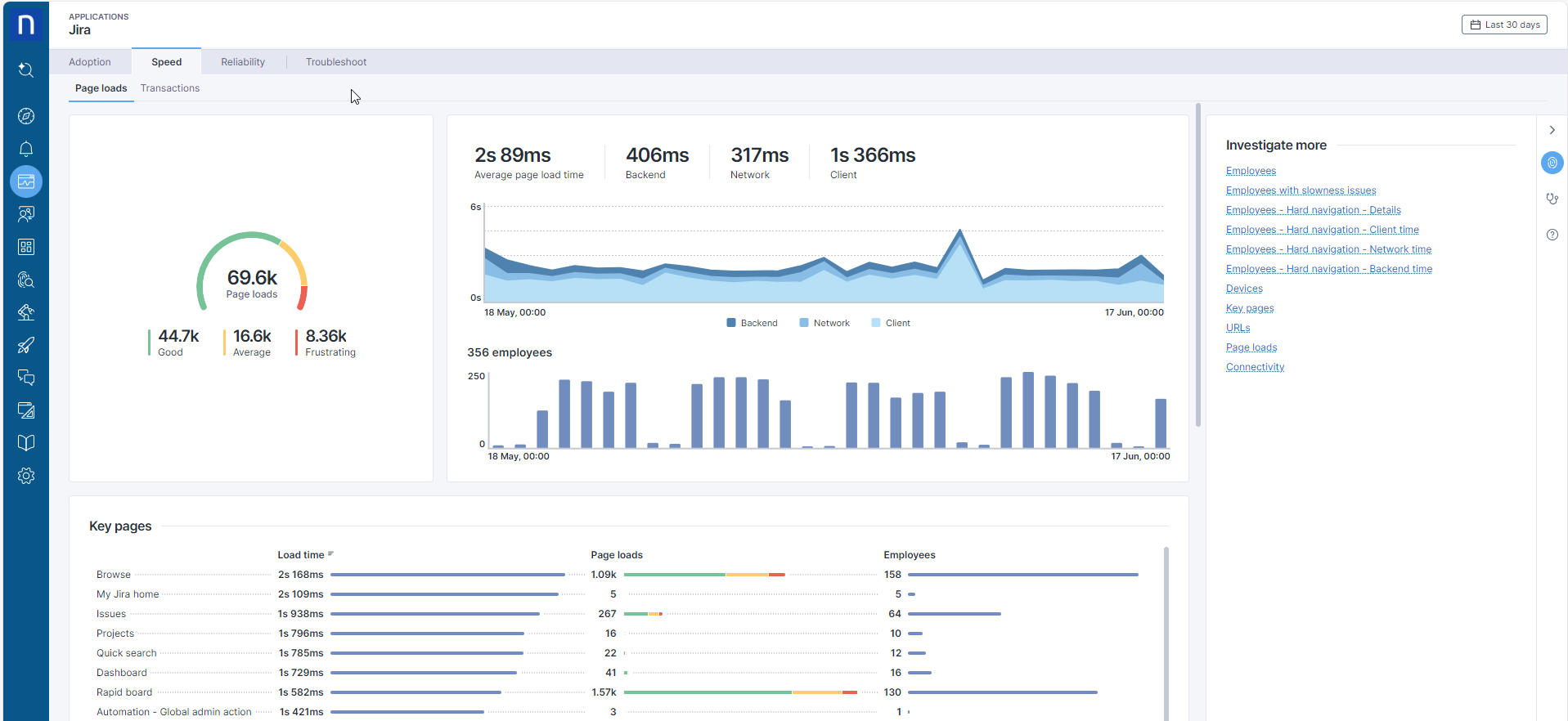Open the search icon in left sidebar
1568x721 pixels.
(x=26, y=70)
